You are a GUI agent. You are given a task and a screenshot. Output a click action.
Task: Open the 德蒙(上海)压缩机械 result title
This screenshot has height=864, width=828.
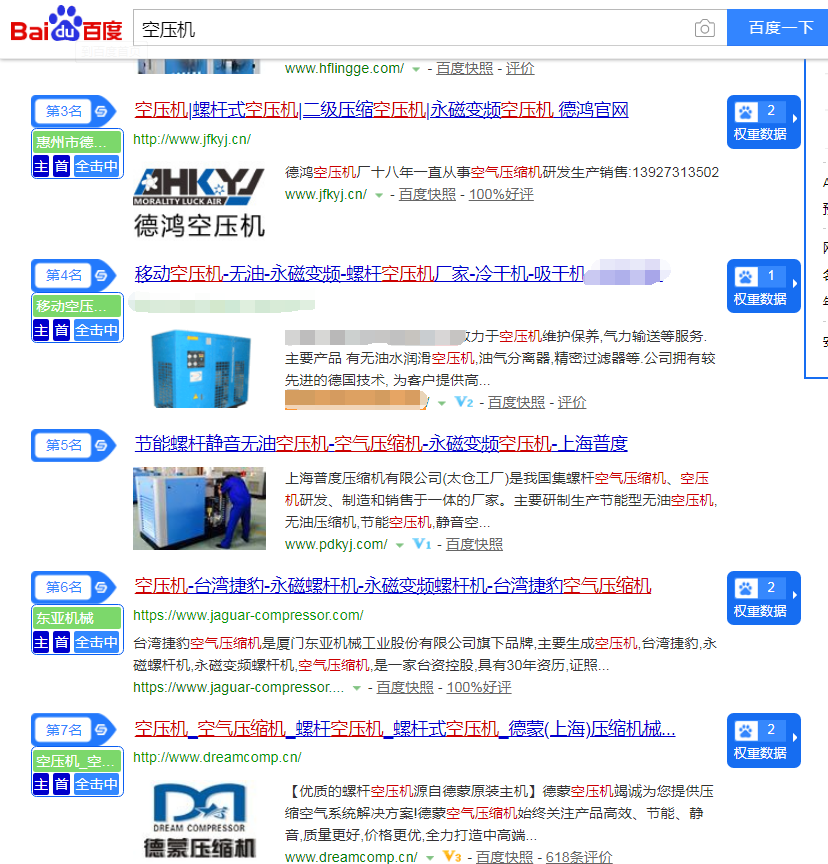(405, 729)
